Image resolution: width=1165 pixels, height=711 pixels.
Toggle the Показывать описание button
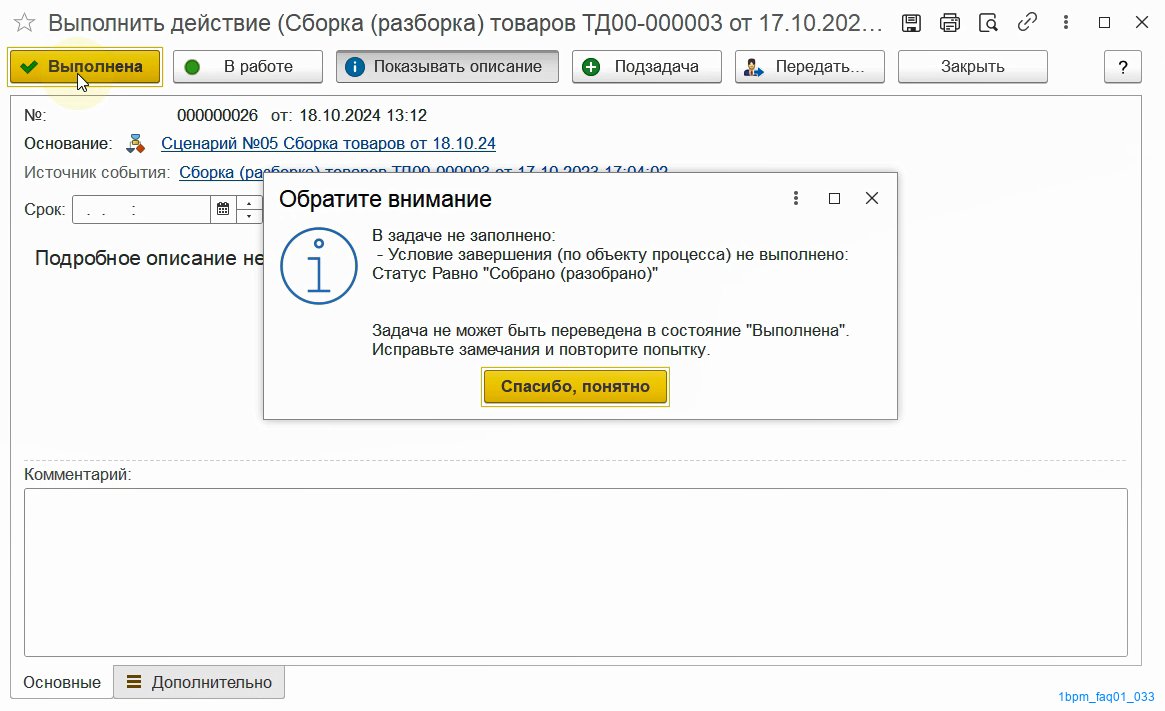click(447, 67)
